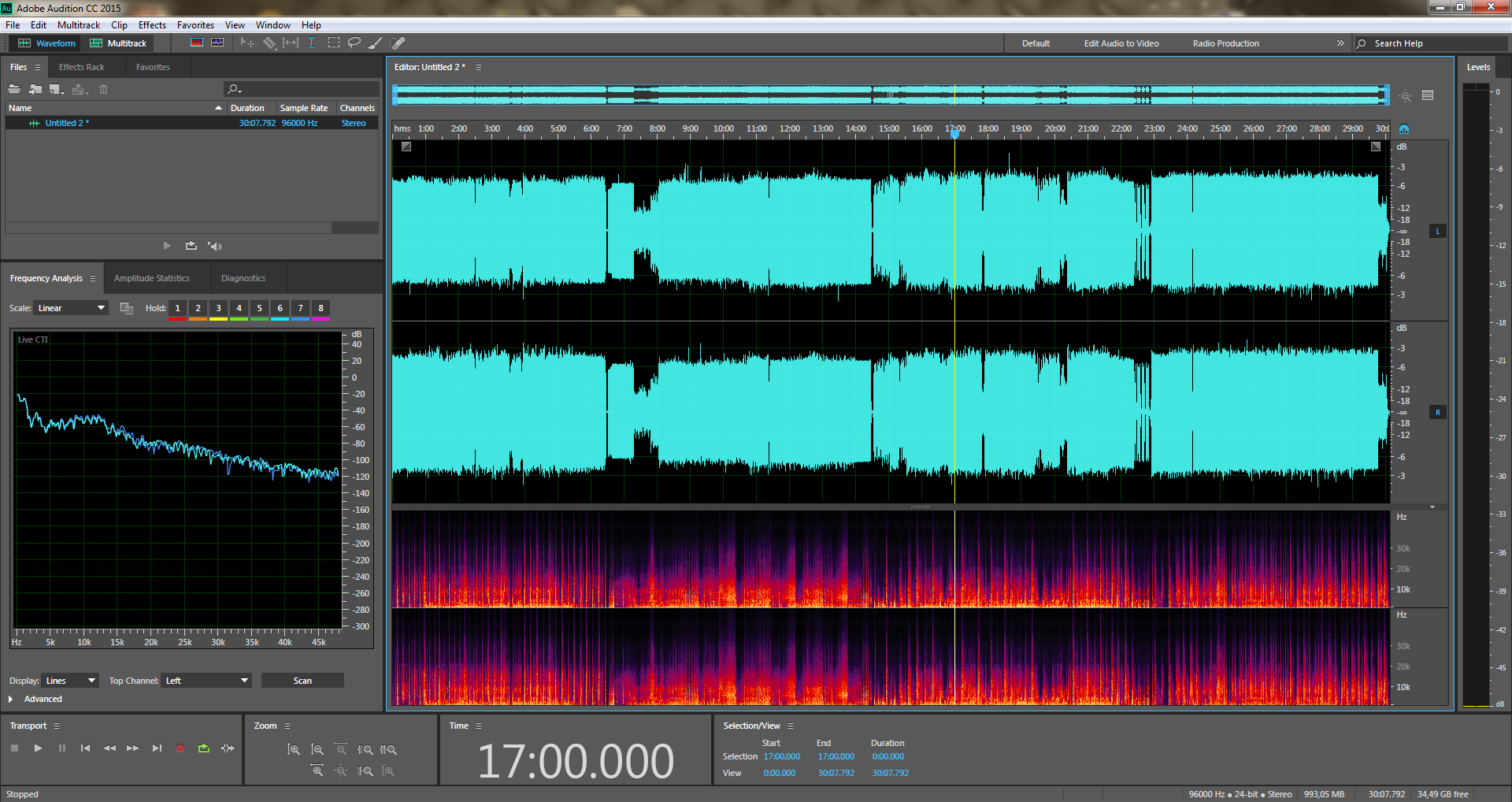Open the Effects Rack tab

click(81, 67)
